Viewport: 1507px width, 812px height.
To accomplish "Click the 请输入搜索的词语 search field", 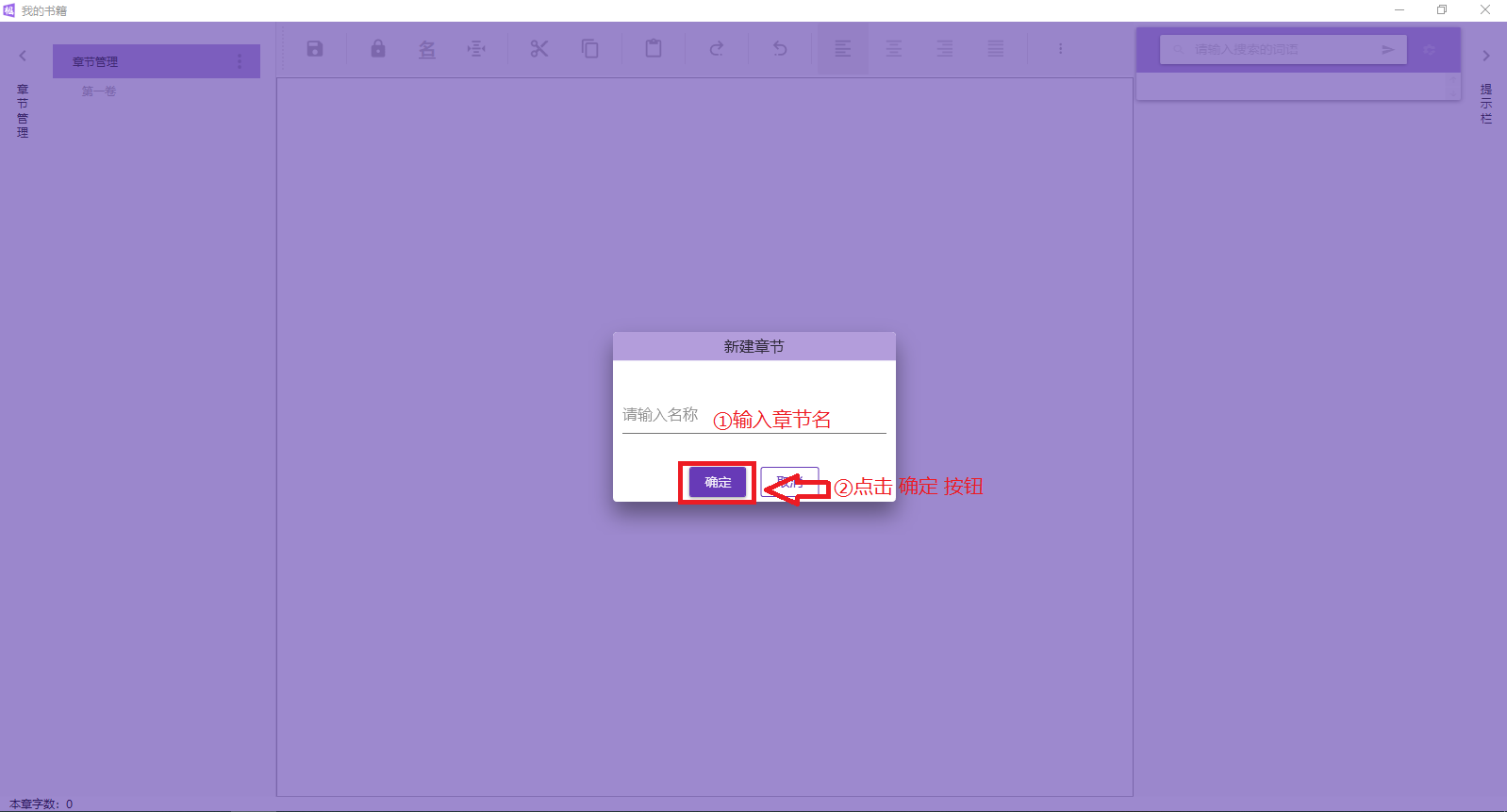I will [1283, 49].
